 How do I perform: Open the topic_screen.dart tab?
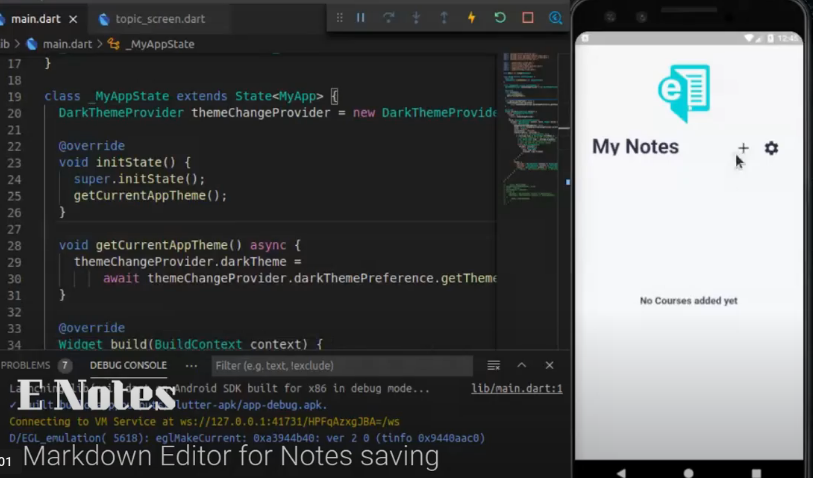pos(160,19)
